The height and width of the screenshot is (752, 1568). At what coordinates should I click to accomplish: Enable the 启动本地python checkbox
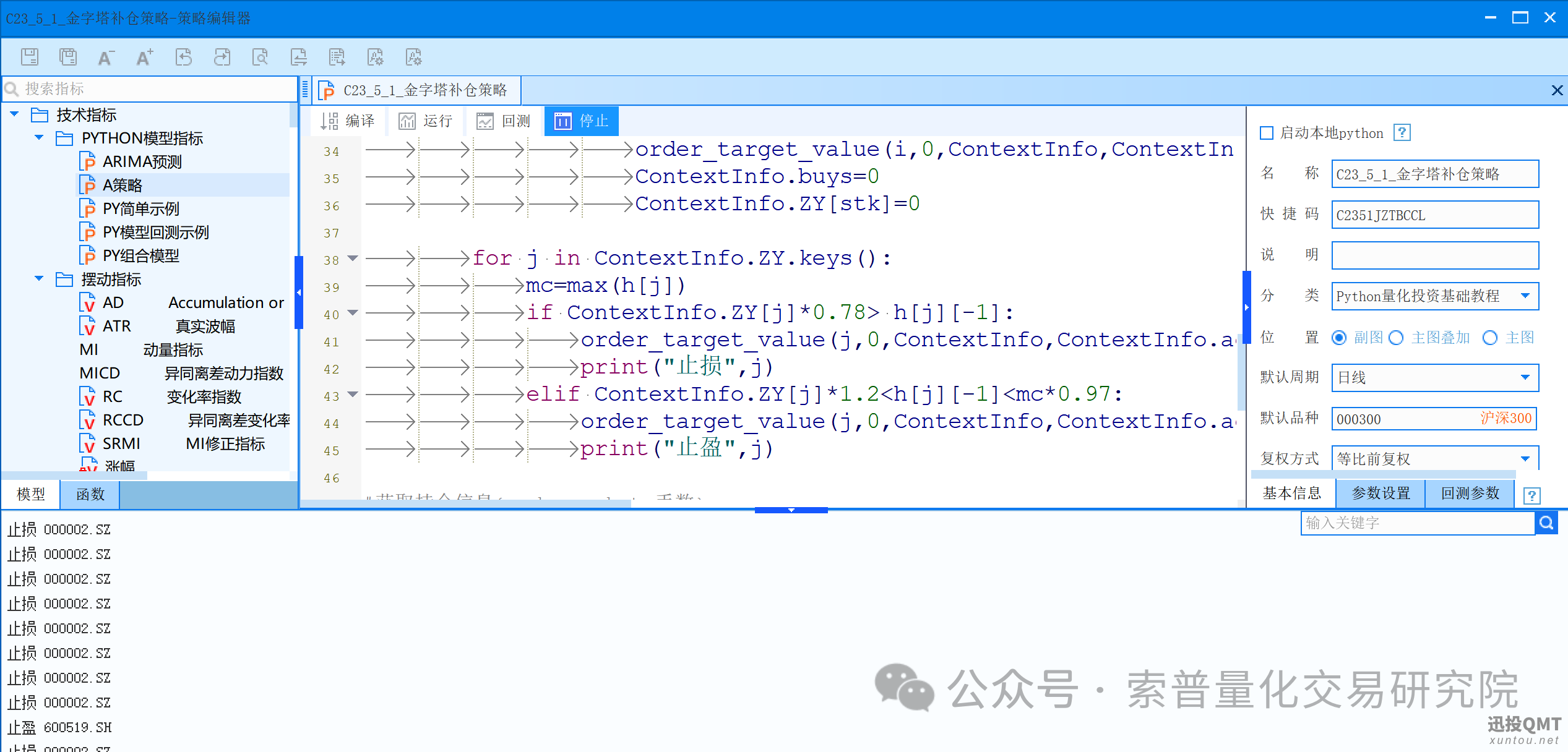pyautogui.click(x=1267, y=133)
